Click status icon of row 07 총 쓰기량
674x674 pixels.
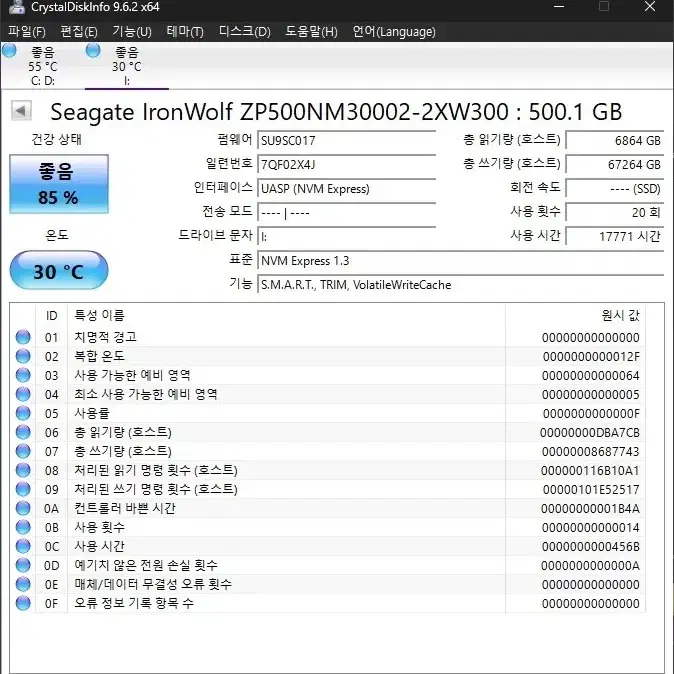click(x=23, y=451)
